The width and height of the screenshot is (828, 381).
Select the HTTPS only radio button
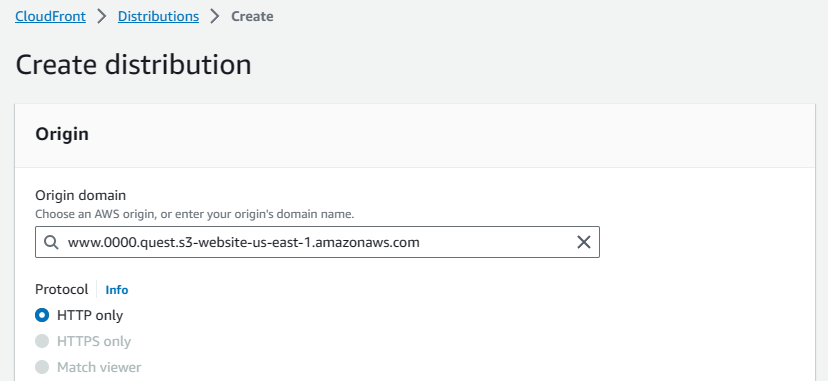(x=42, y=341)
